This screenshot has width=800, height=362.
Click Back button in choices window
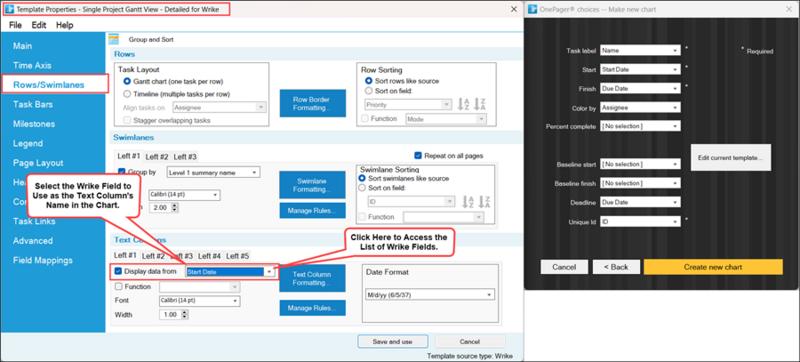pyautogui.click(x=616, y=267)
